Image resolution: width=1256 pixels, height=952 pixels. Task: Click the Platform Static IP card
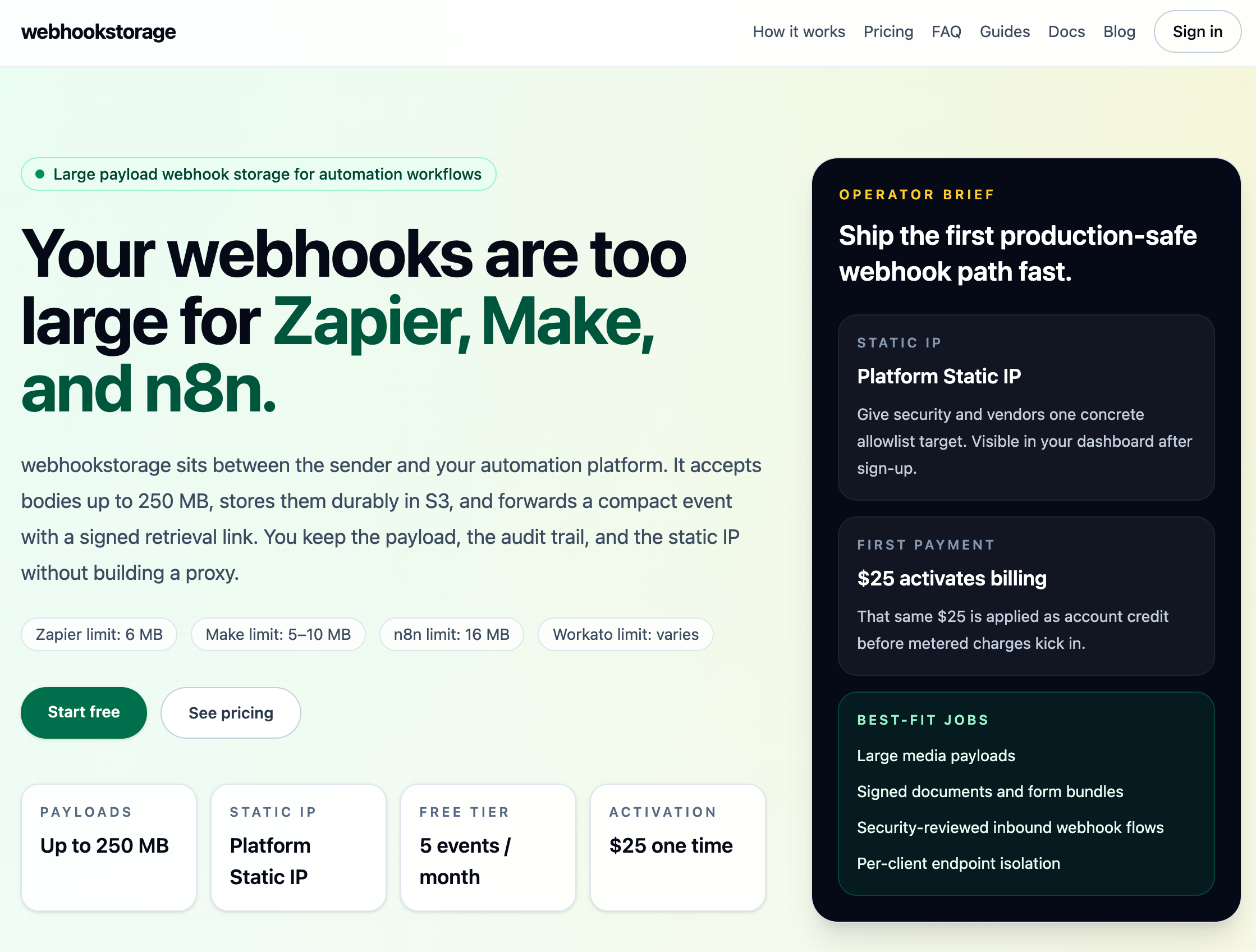pos(298,846)
